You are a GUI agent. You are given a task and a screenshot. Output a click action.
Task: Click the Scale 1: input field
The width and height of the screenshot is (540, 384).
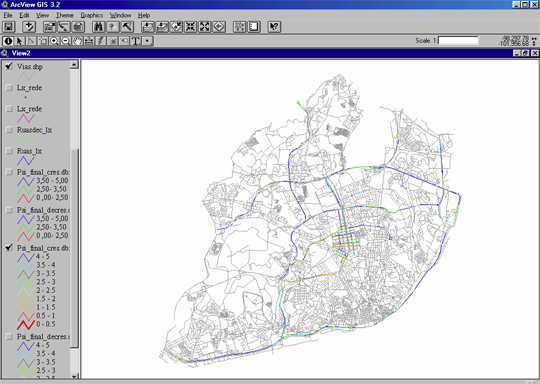(x=458, y=40)
